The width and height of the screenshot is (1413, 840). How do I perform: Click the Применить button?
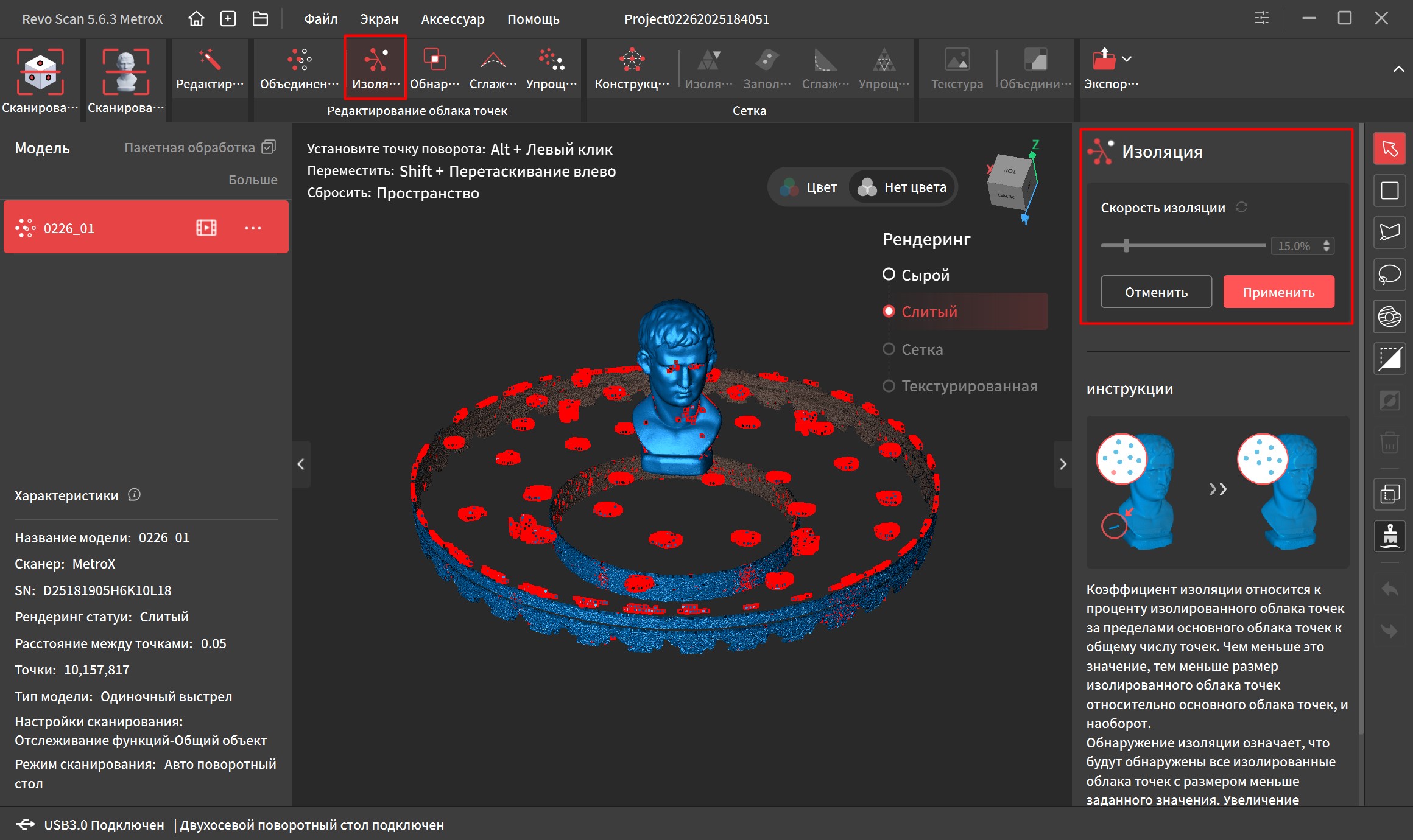tap(1278, 292)
